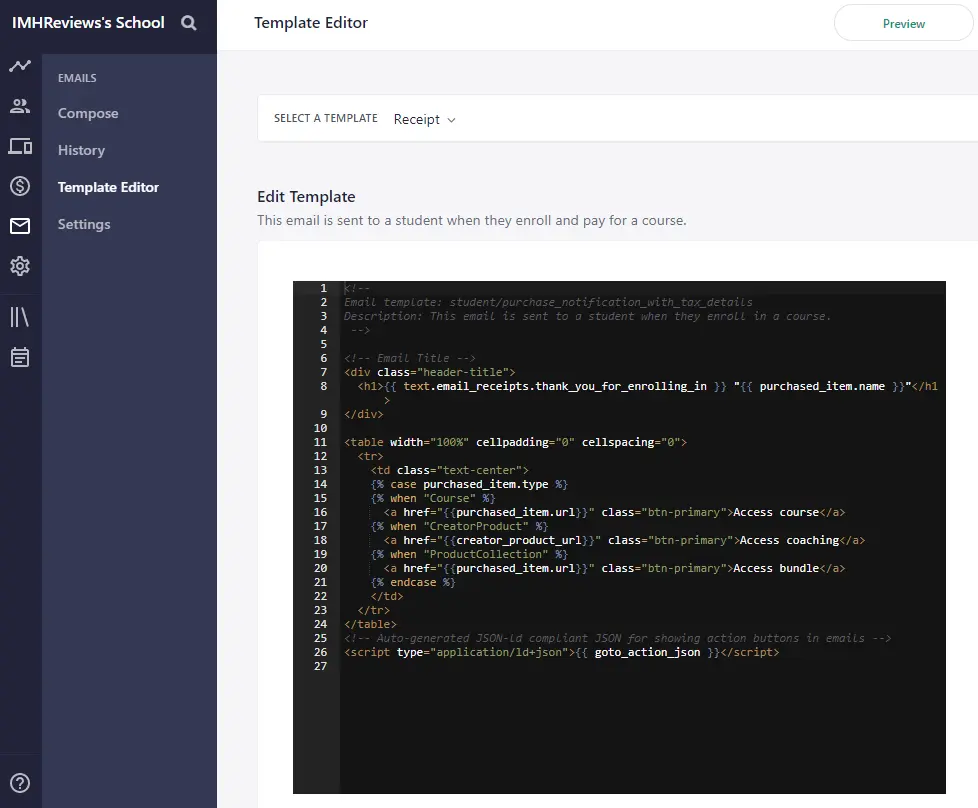This screenshot has width=978, height=808.
Task: Open the Sales dollar-sign icon
Action: (20, 186)
